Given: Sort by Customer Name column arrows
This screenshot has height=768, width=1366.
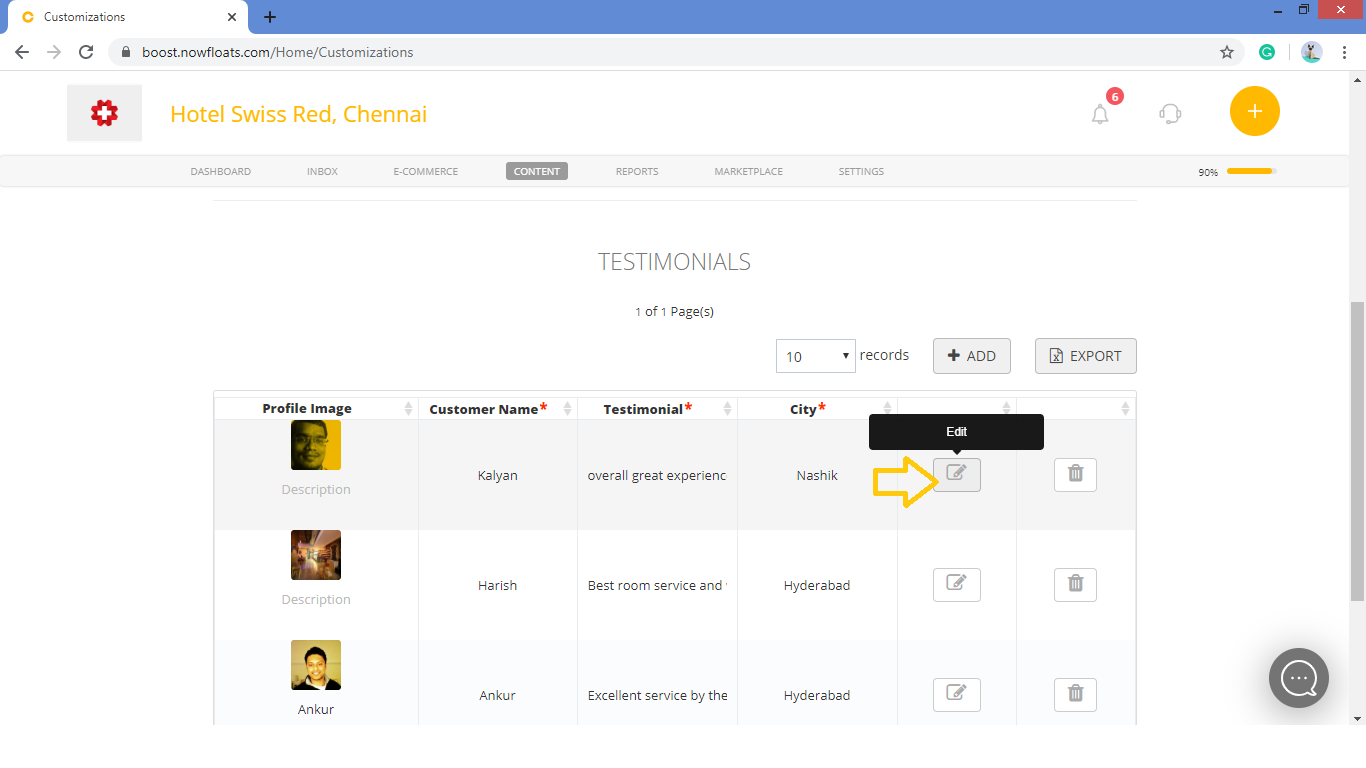Looking at the screenshot, I should point(568,409).
